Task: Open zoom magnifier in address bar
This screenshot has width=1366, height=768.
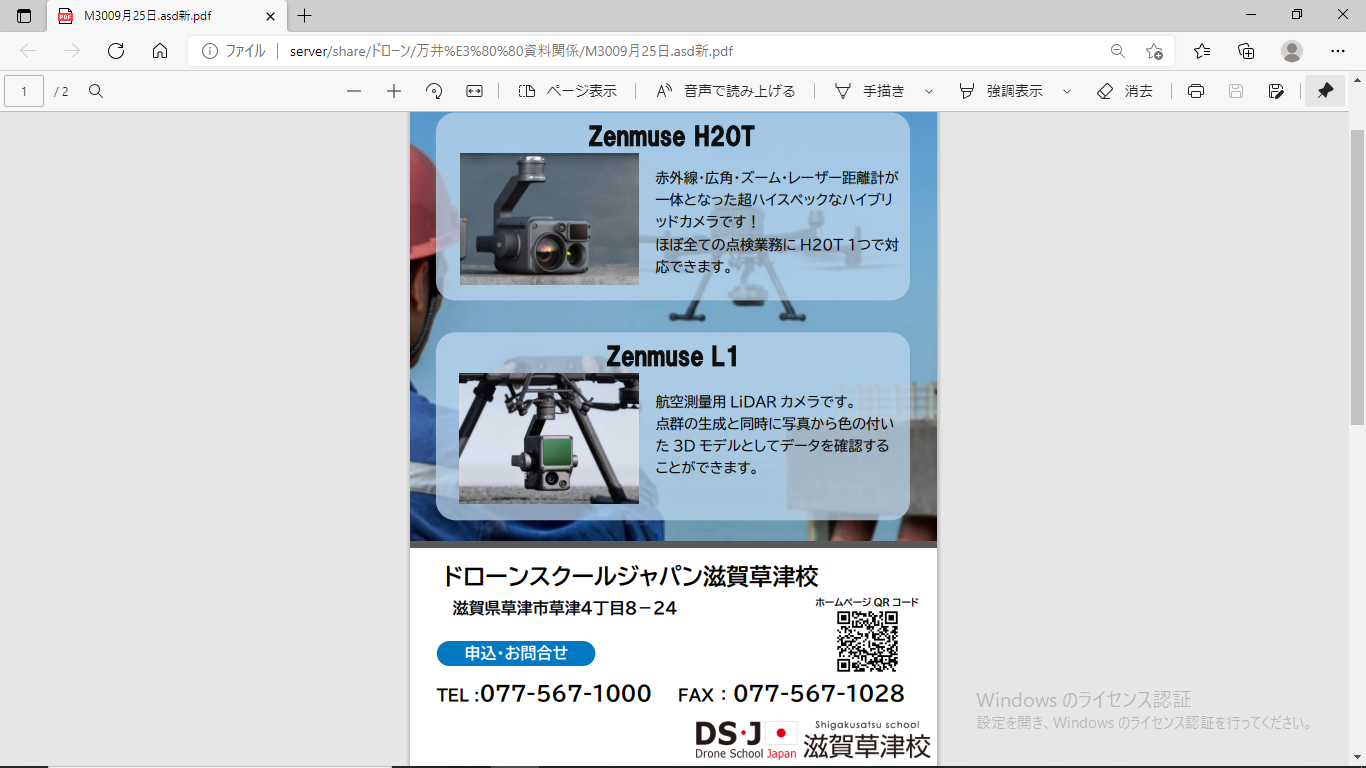Action: tap(1118, 51)
